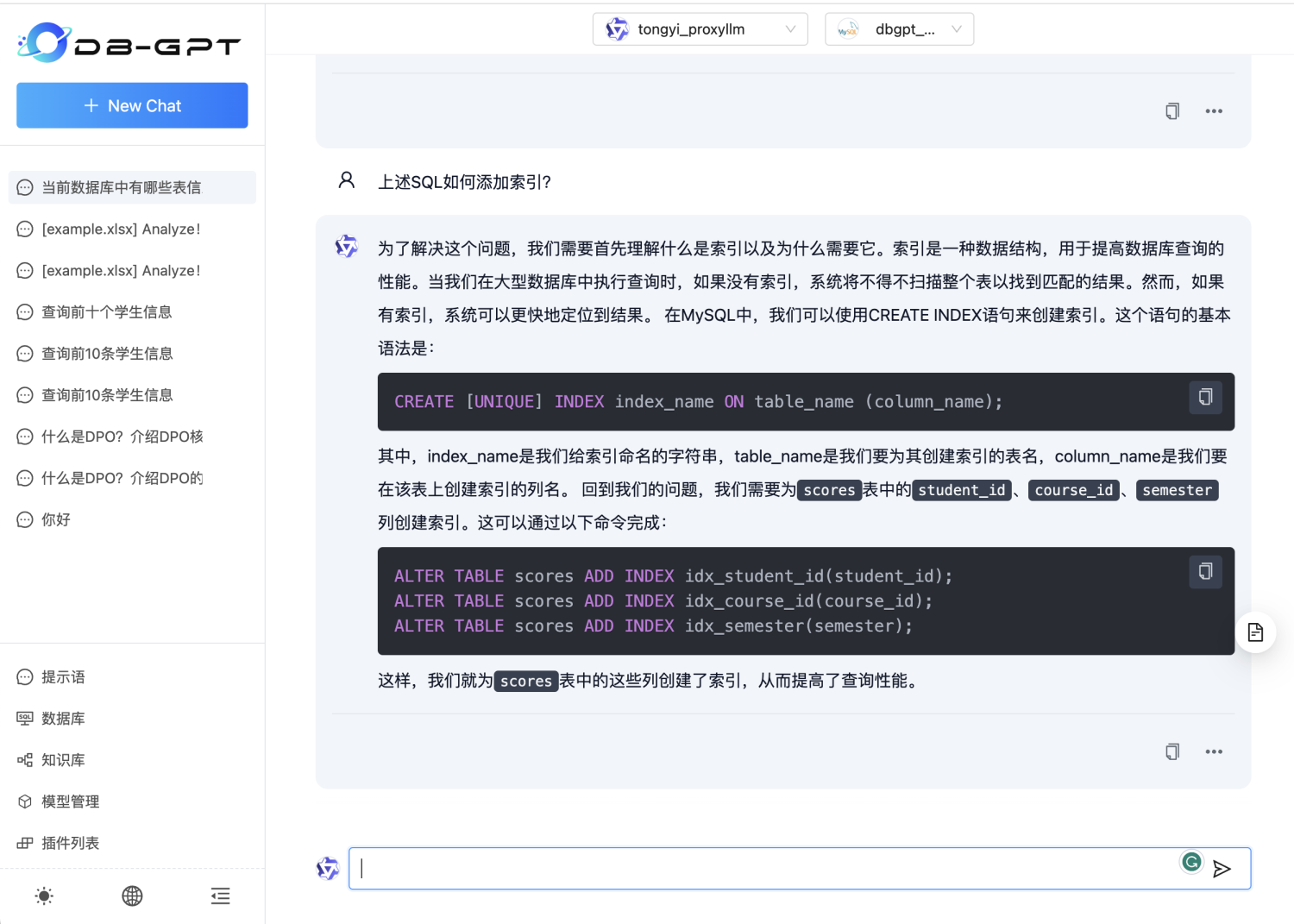Copy the CREATE INDEX code snippet
The image size is (1294, 924).
tap(1204, 397)
